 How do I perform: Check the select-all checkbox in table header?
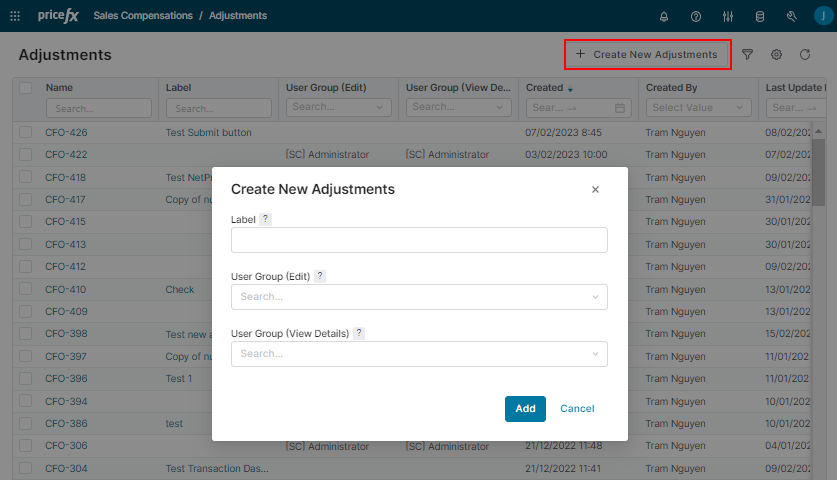[x=26, y=88]
